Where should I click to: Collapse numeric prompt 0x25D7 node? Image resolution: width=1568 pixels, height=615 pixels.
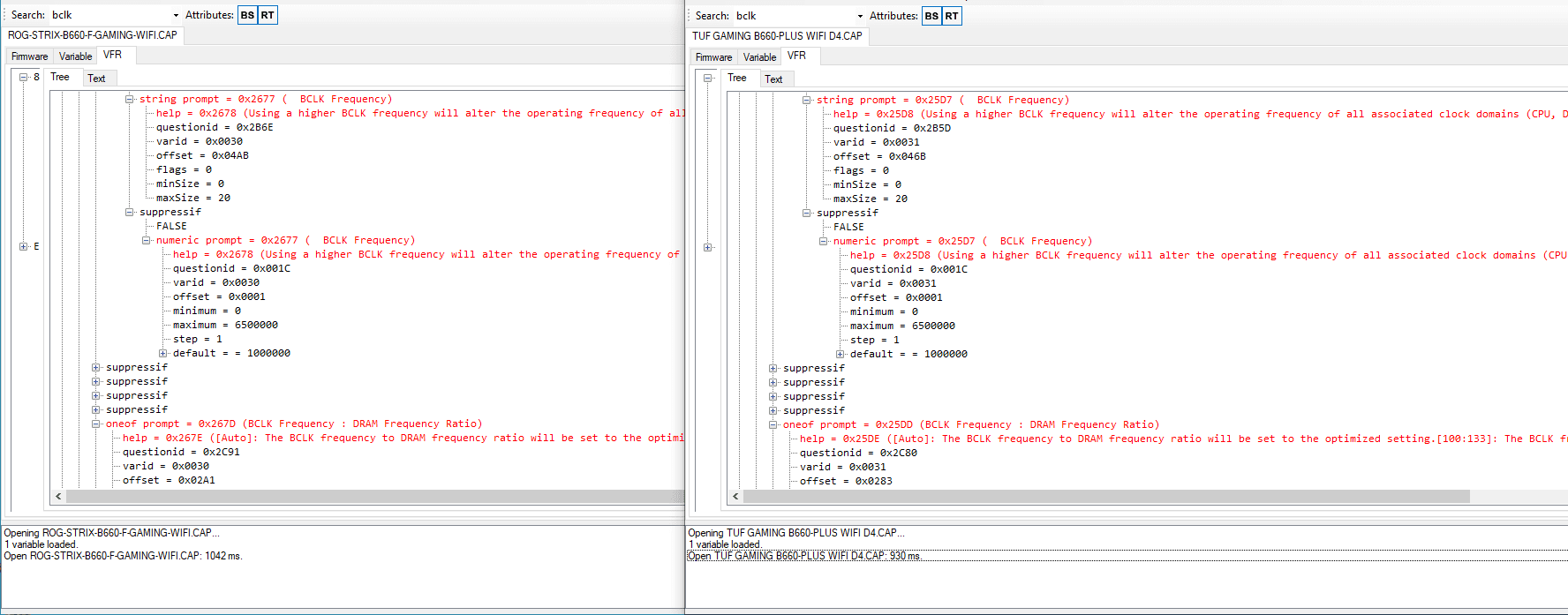823,241
